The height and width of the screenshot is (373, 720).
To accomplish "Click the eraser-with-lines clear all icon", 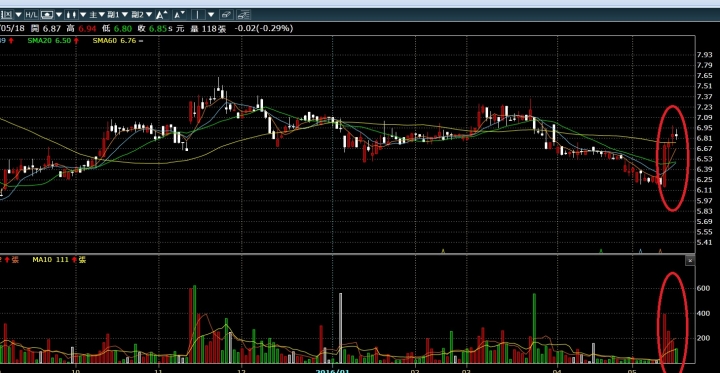I will click(243, 15).
